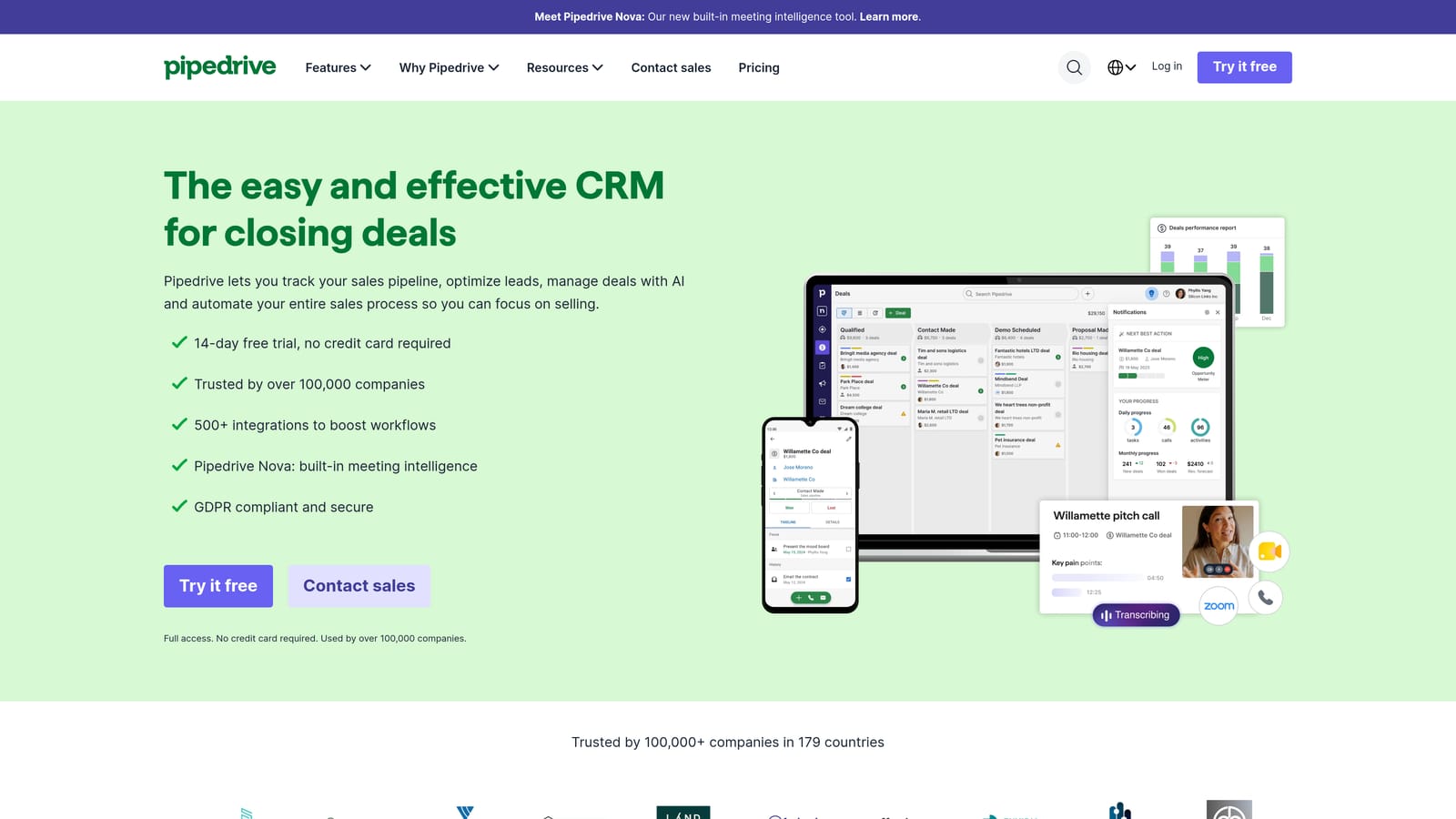Tap the back arrow in the phone mockup
The image size is (1456, 819).
pos(773,439)
